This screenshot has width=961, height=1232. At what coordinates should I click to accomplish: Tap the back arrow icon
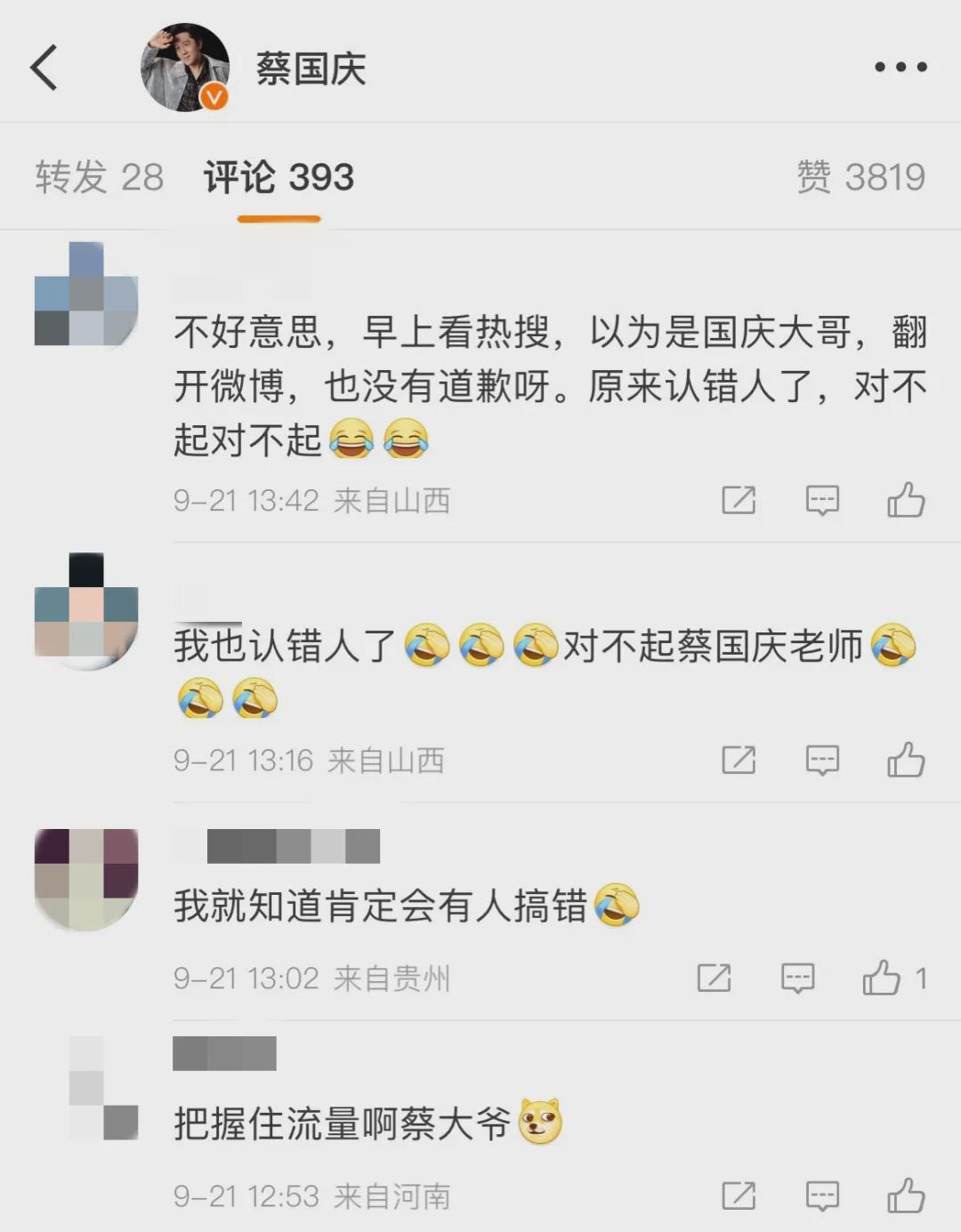point(44,68)
